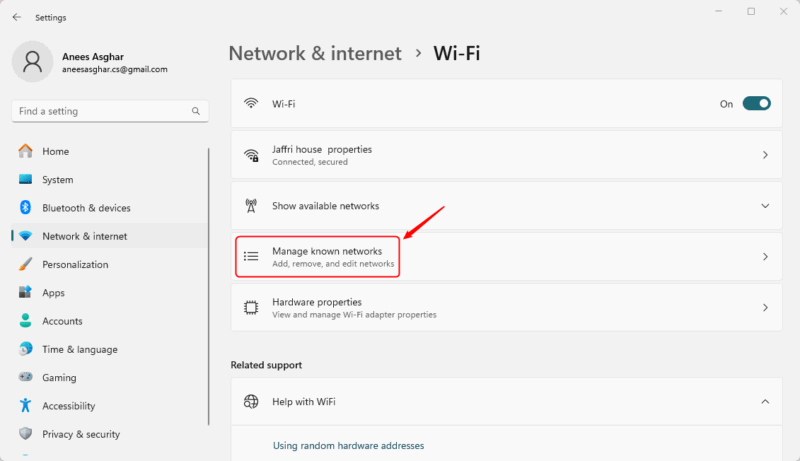The width and height of the screenshot is (800, 461).
Task: Click the search magnifier icon
Action: [197, 111]
